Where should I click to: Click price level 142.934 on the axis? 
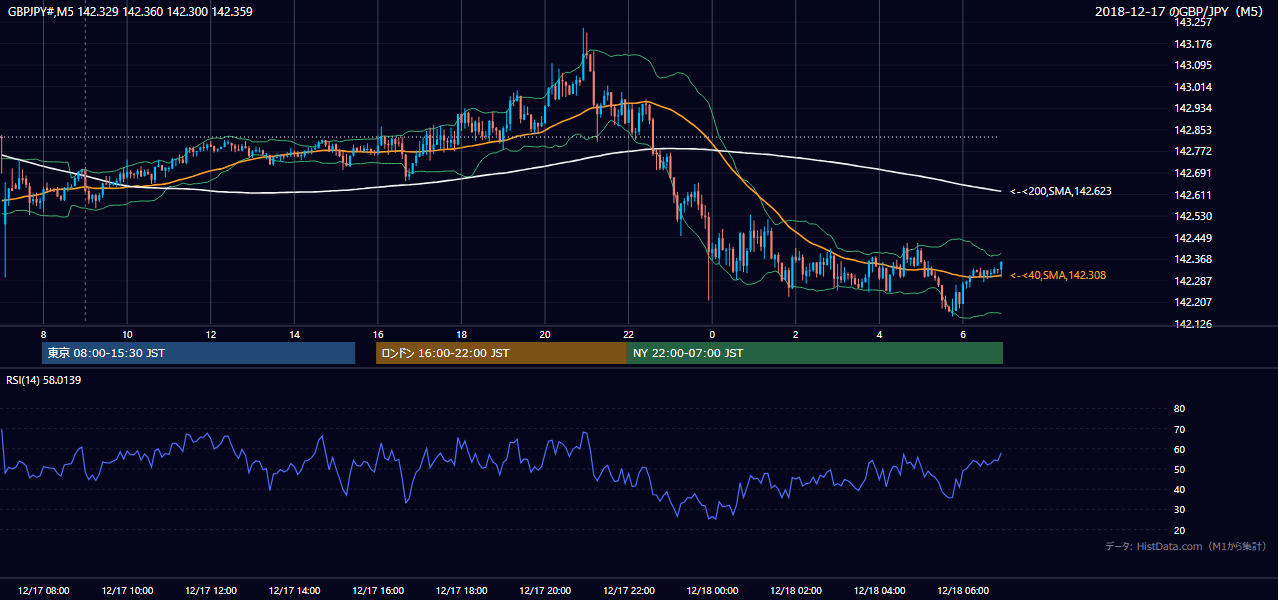[x=1193, y=108]
